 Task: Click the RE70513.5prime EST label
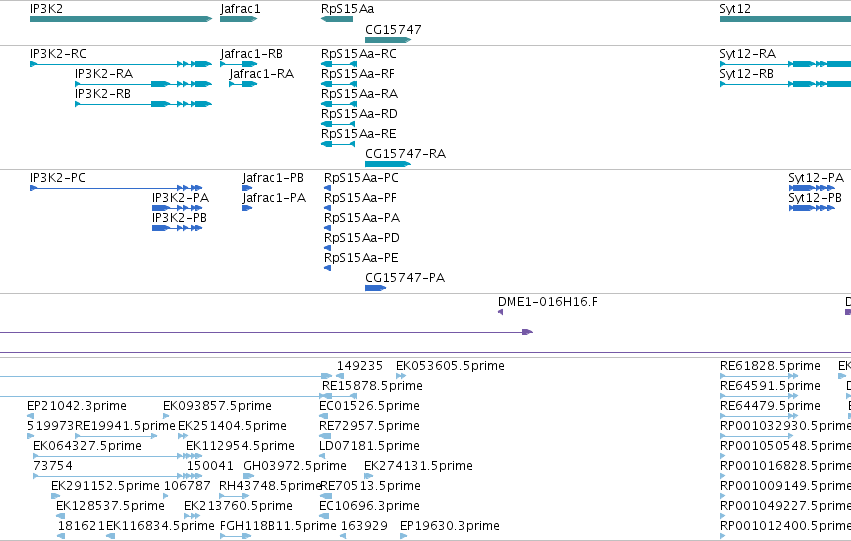coord(370,487)
